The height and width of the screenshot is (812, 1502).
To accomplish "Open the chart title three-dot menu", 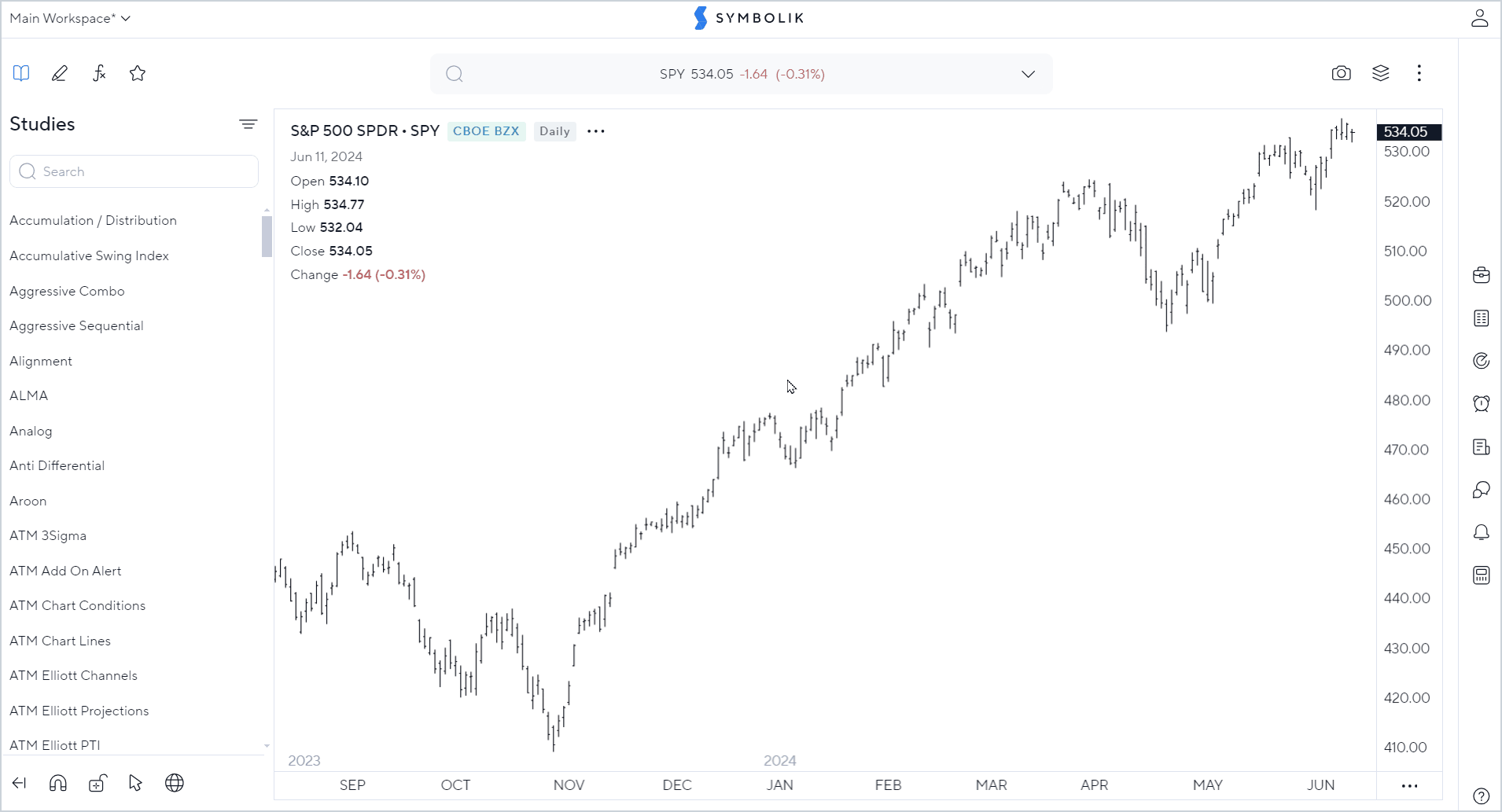I will pyautogui.click(x=596, y=131).
